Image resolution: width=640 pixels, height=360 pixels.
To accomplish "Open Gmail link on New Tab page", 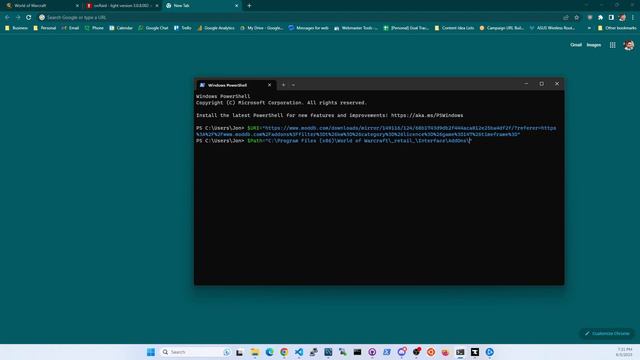I will [x=576, y=45].
